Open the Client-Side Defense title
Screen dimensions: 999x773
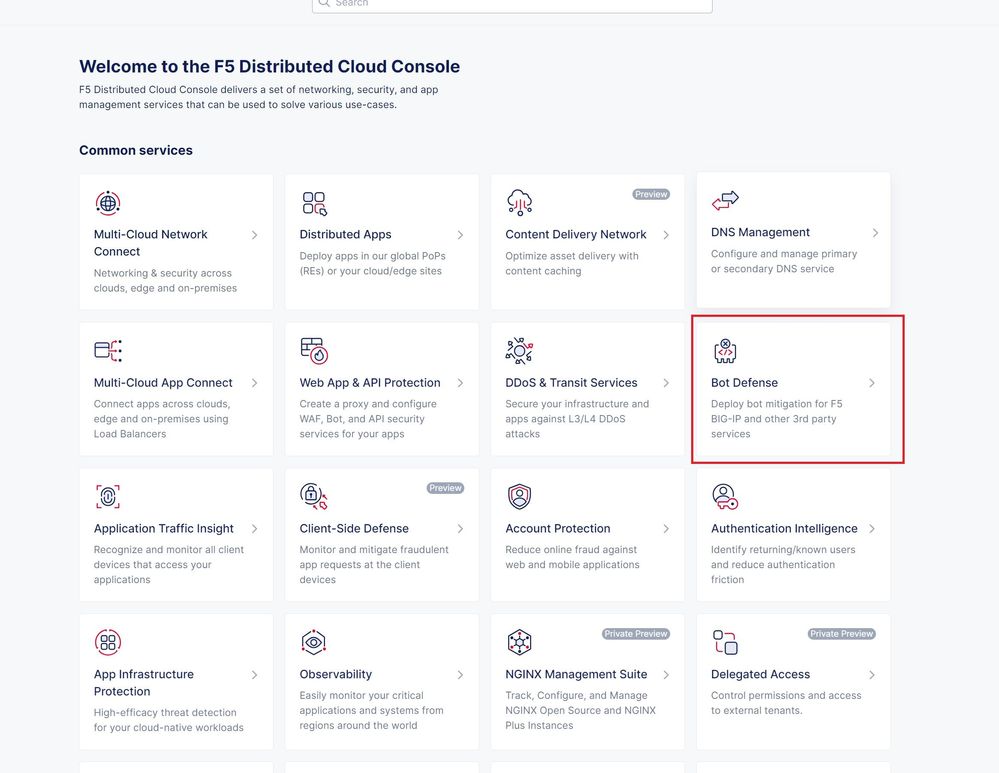(354, 528)
